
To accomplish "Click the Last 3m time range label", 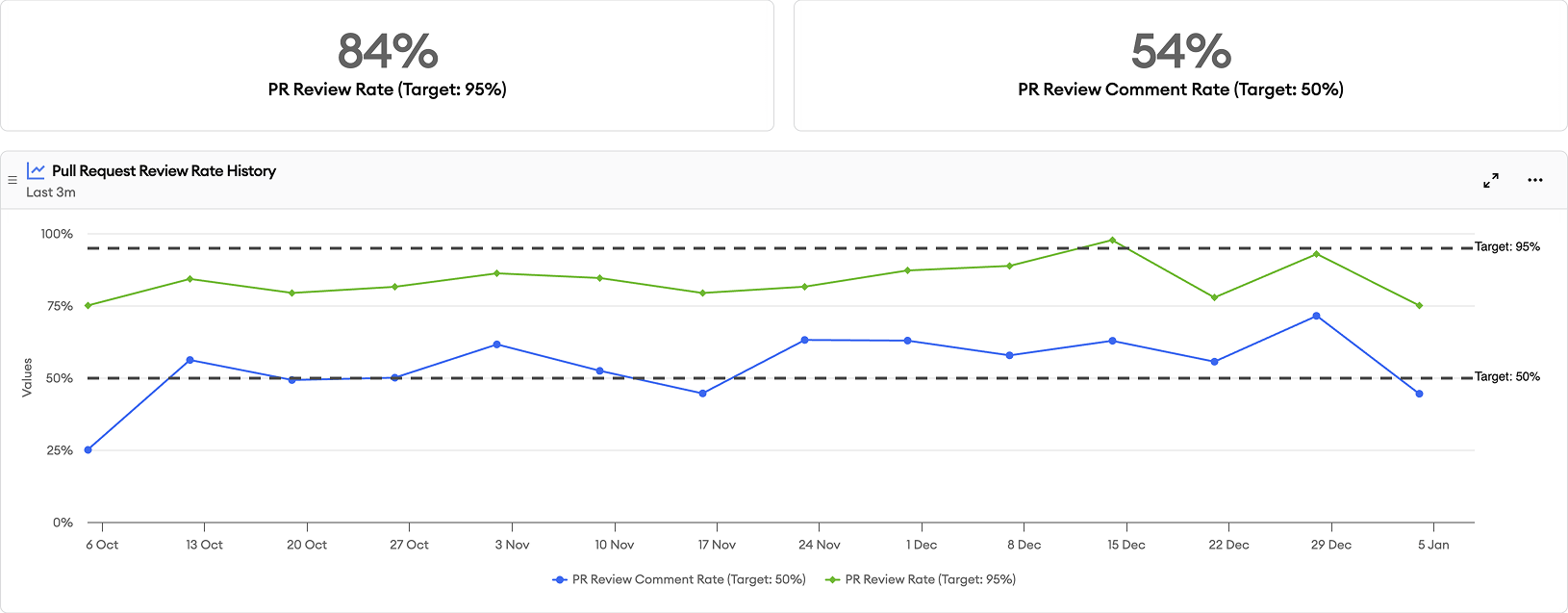I will coord(51,192).
